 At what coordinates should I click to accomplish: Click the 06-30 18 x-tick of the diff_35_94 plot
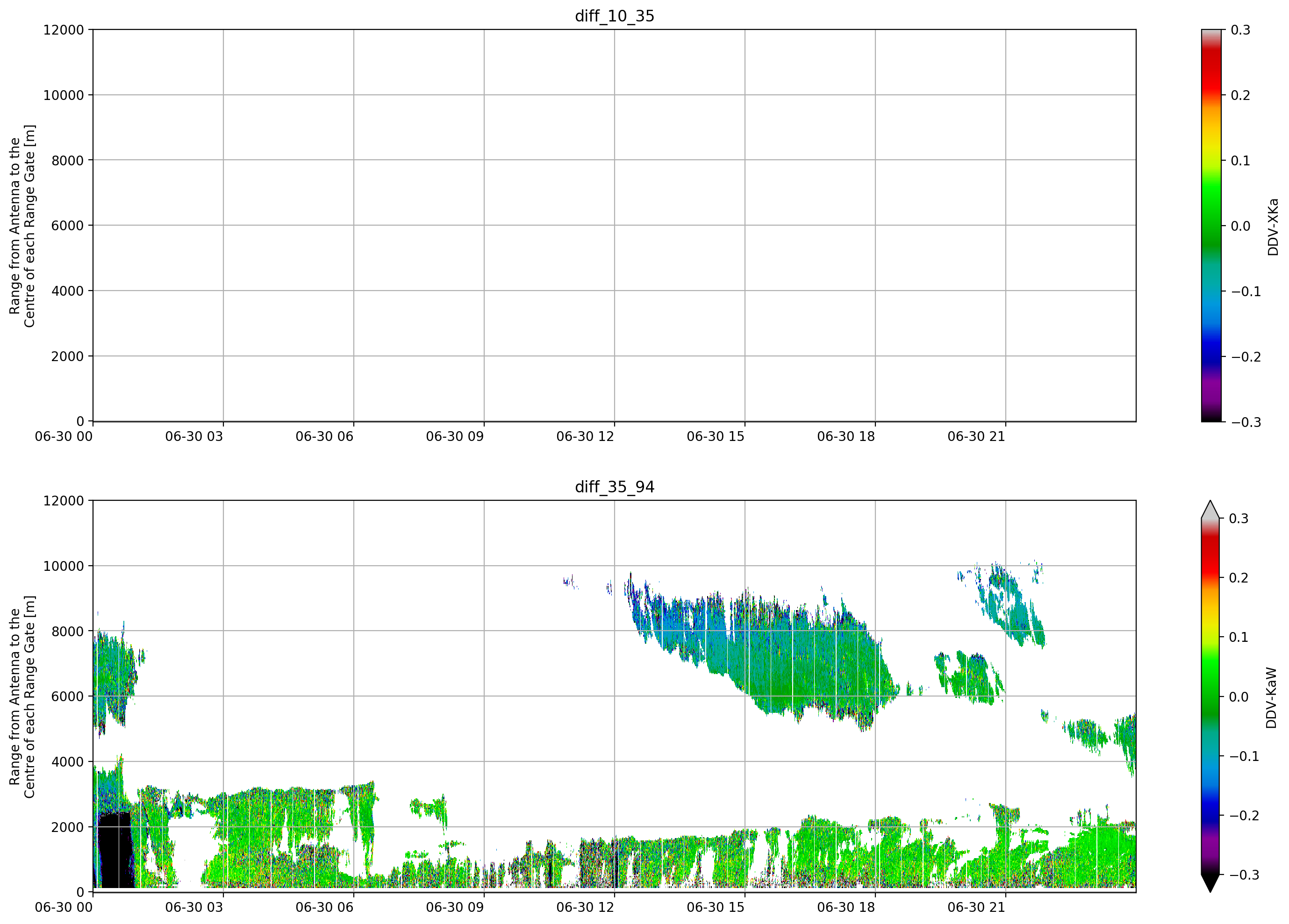coord(845,907)
